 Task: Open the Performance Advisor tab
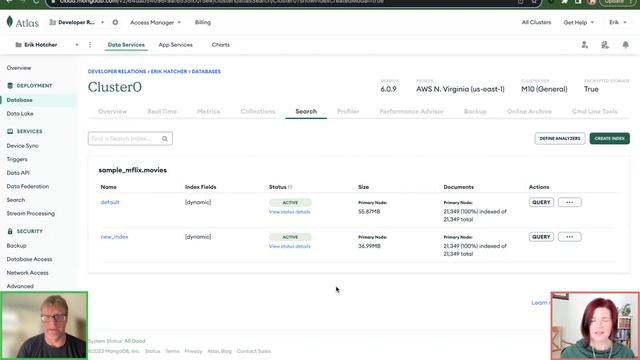click(x=411, y=111)
